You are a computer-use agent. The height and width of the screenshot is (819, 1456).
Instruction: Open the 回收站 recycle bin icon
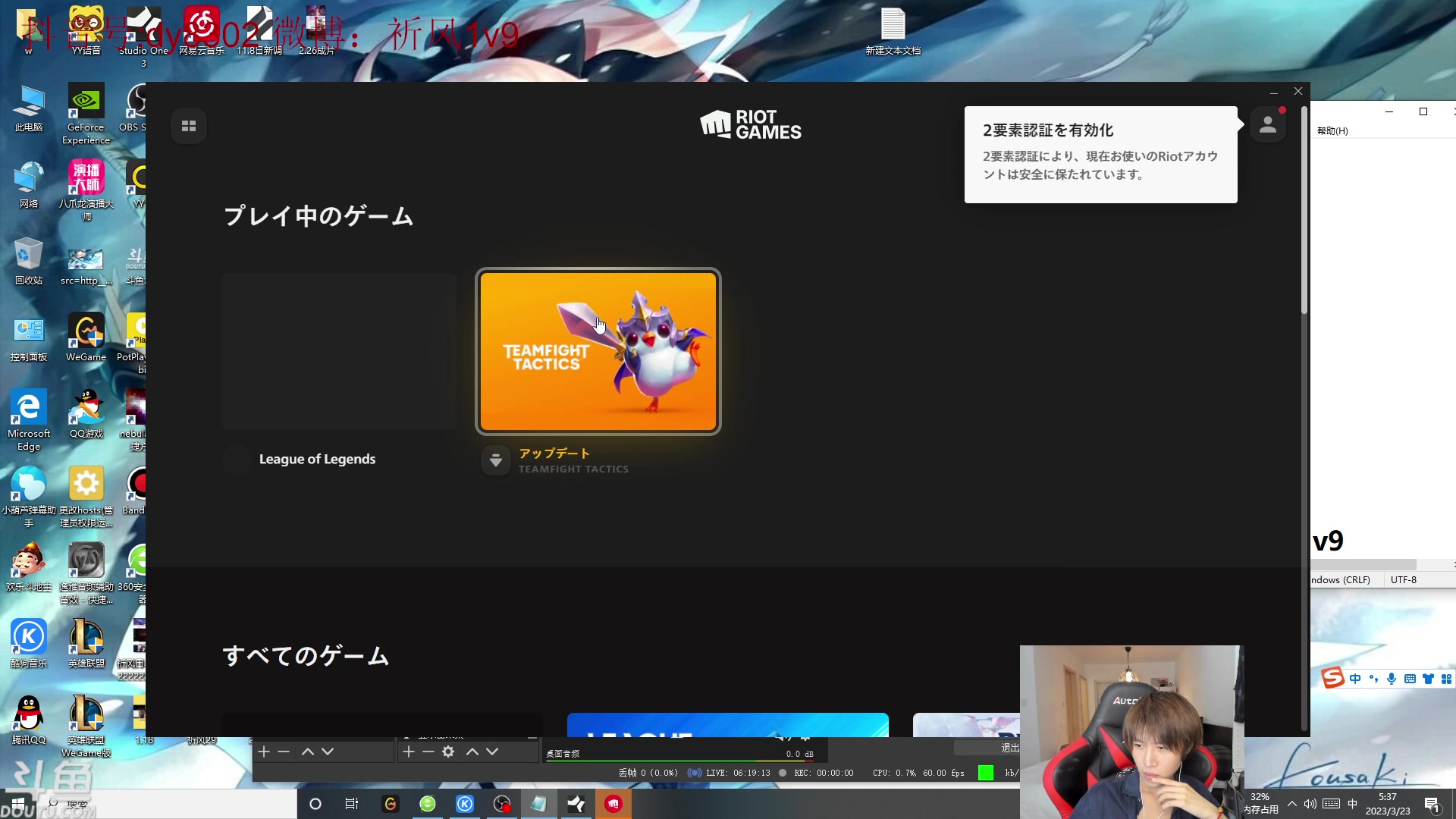point(29,262)
